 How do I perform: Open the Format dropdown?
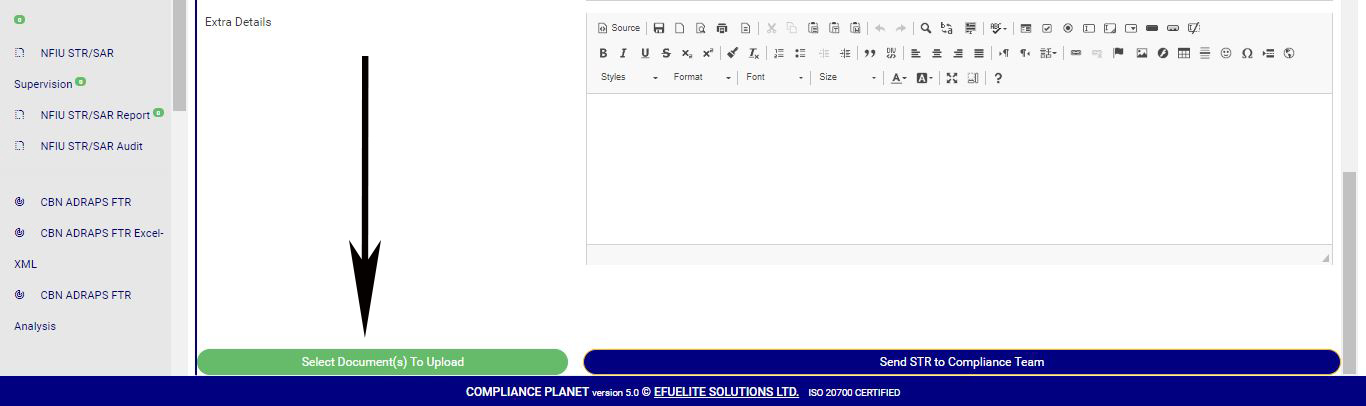point(702,77)
